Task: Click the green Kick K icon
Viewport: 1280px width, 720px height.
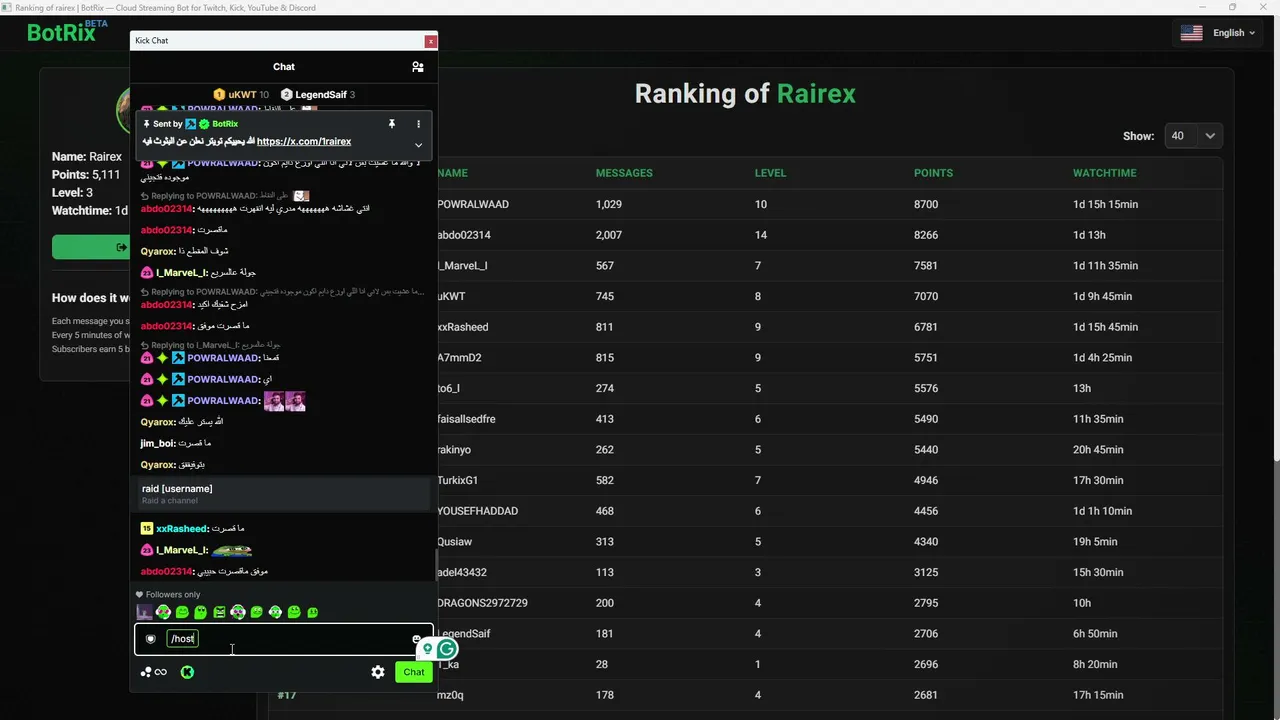Action: tap(187, 672)
